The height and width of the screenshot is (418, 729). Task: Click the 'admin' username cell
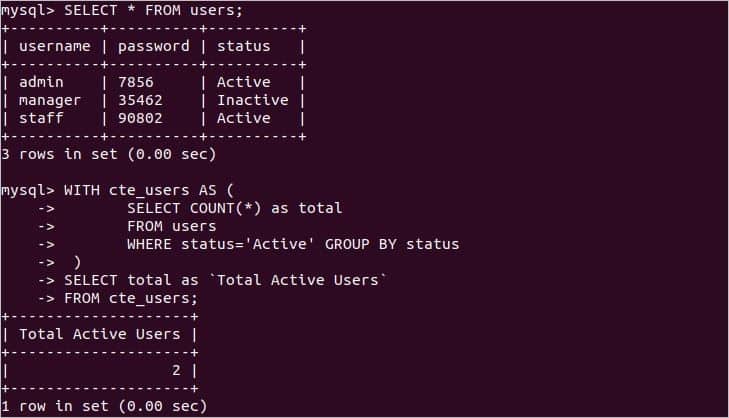pos(42,82)
